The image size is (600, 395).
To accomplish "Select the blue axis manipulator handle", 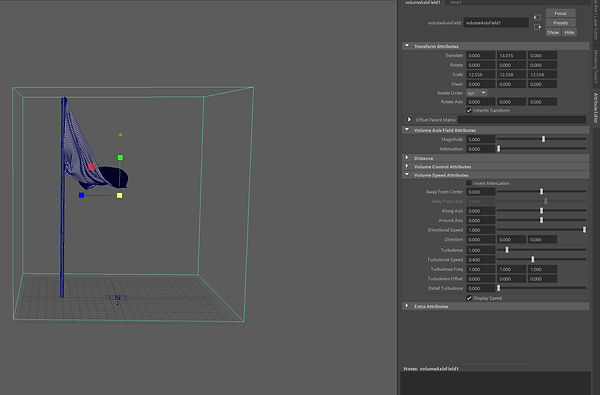I will (x=82, y=195).
